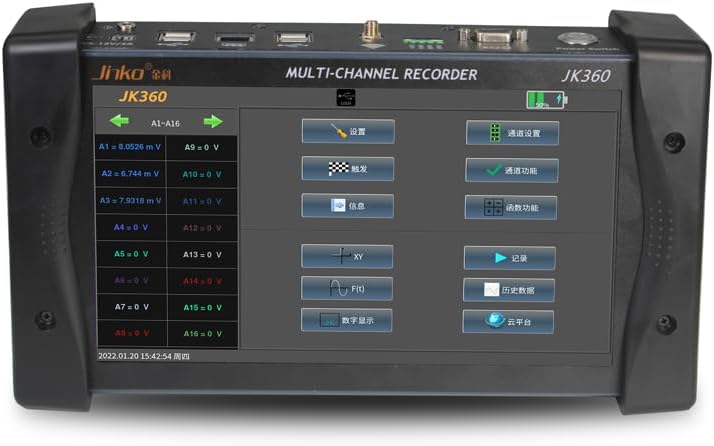This screenshot has height=446, width=714.
Task: Open the XY plot view
Action: [347, 256]
